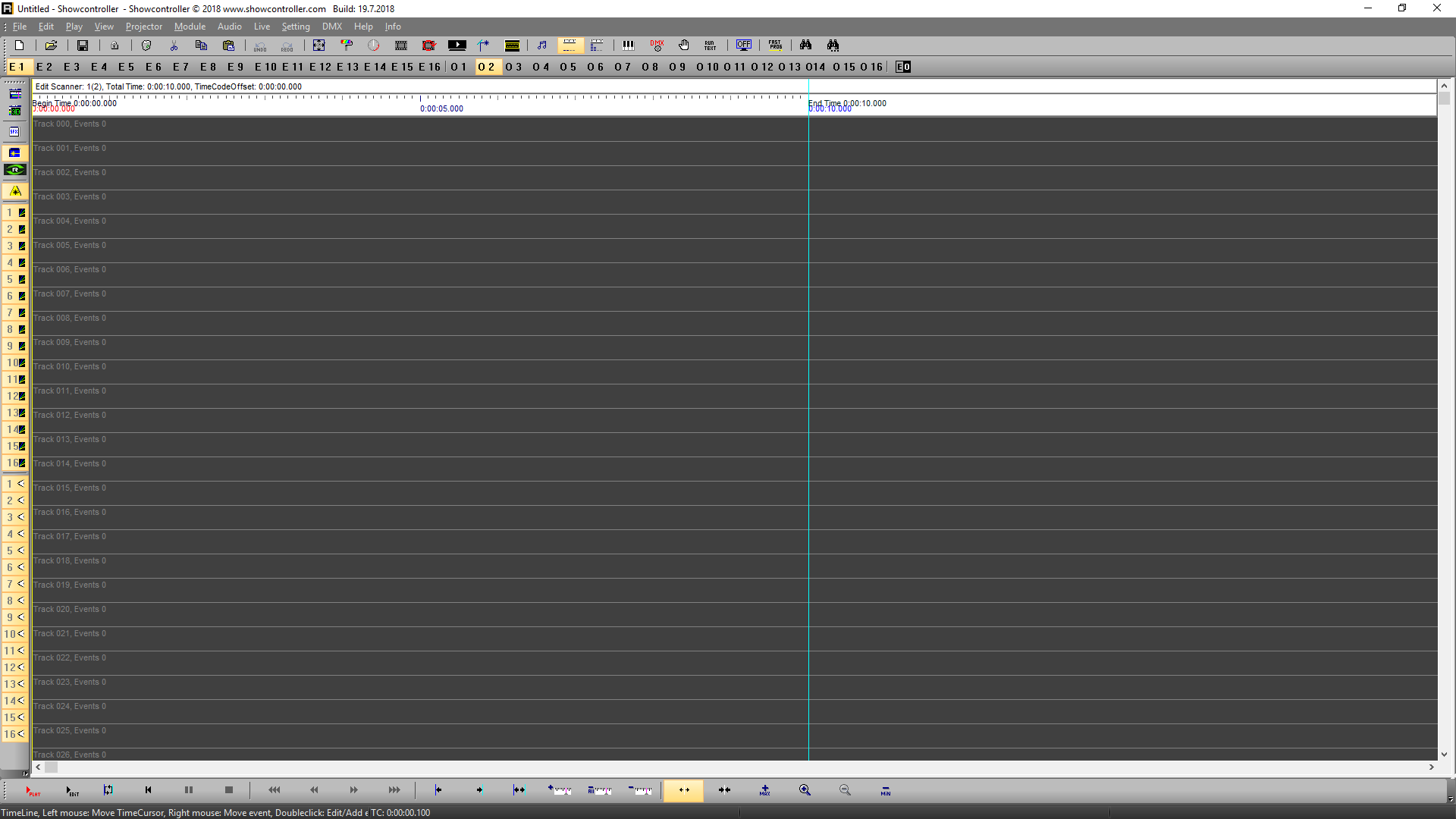This screenshot has width=1456, height=819.
Task: Toggle track 5 enable box in sidebar
Action: 22,280
